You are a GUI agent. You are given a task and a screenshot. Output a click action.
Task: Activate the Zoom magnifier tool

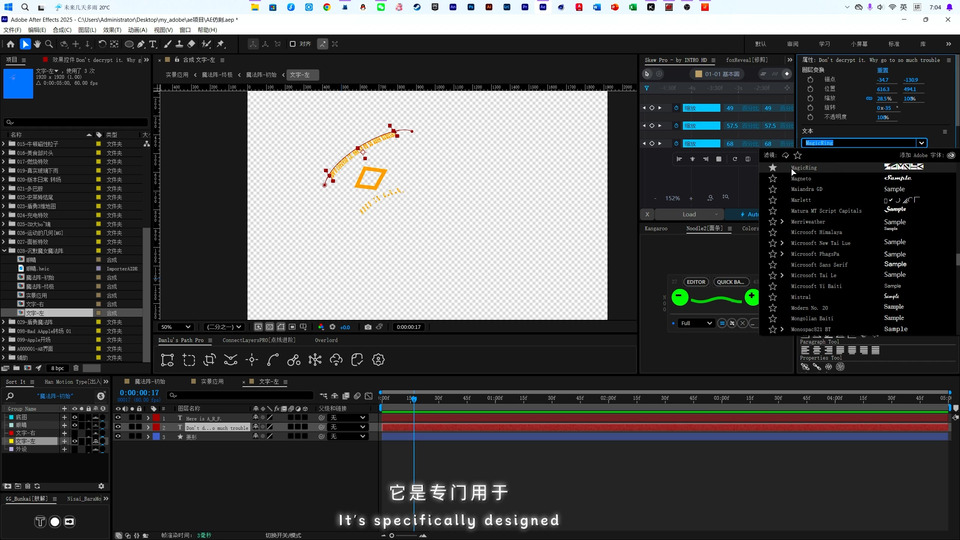(49, 44)
